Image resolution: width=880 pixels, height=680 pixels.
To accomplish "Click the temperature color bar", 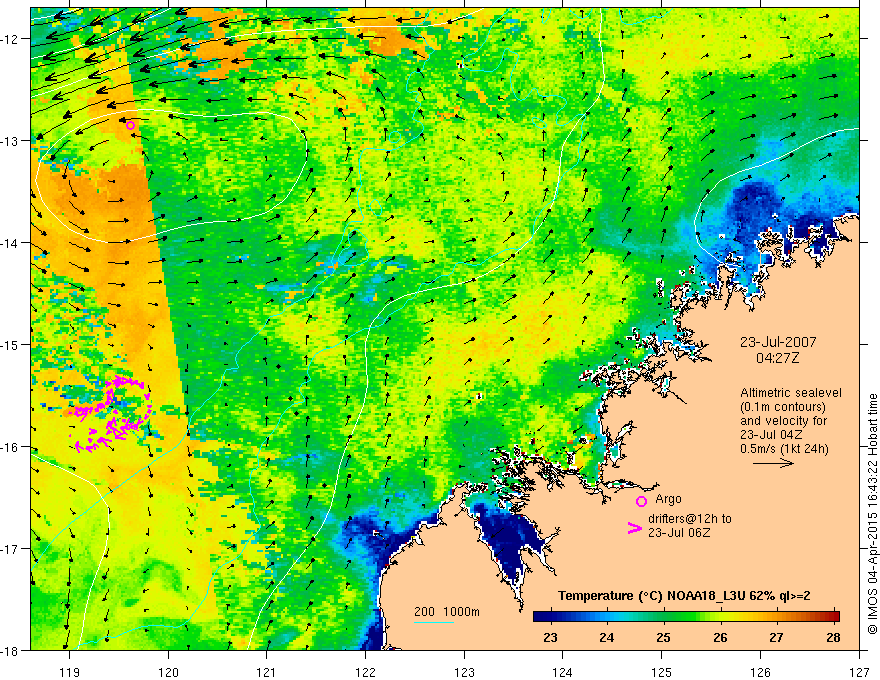I will point(686,616).
